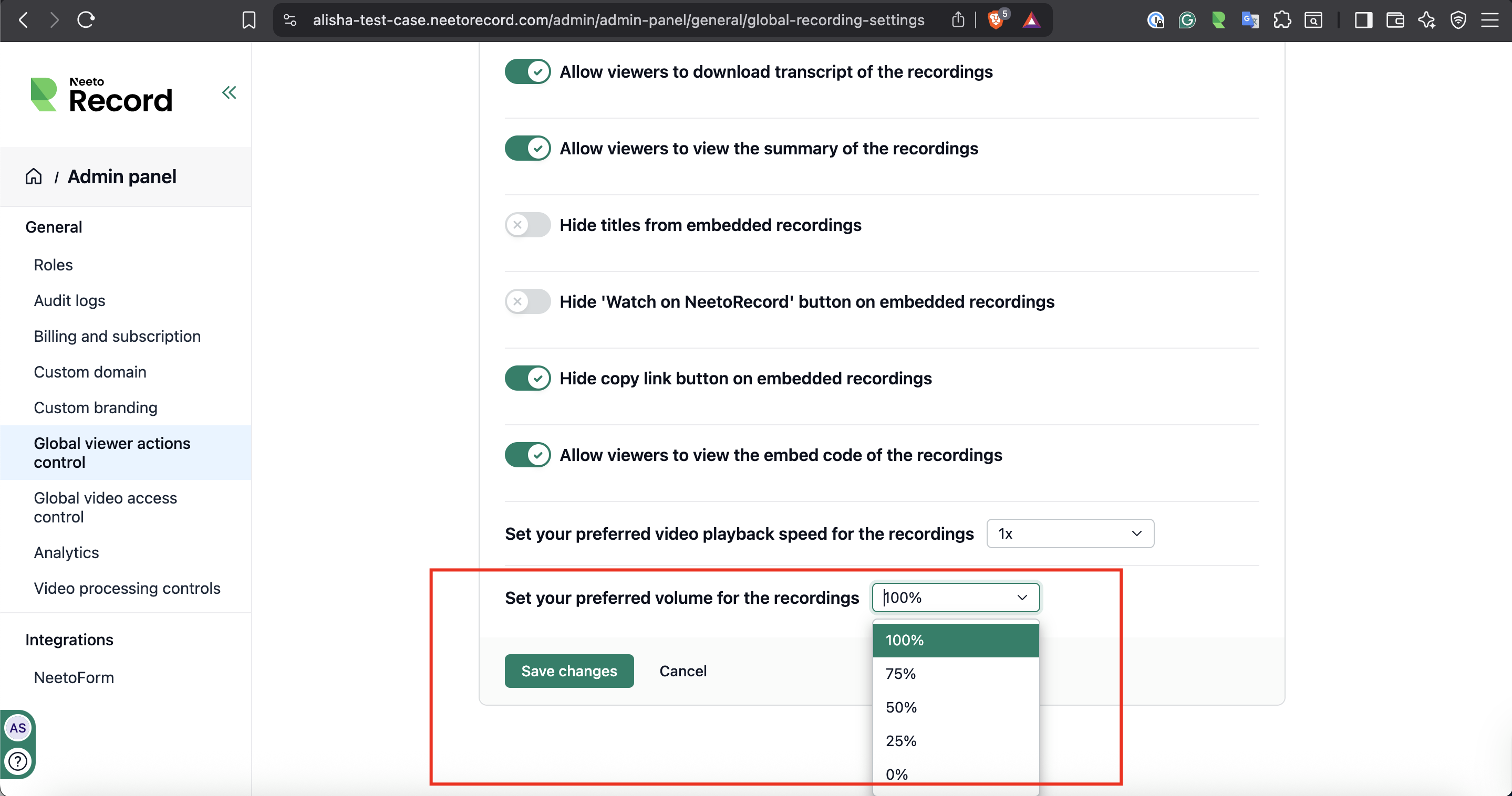1512x796 pixels.
Task: Disable the download transcript toggle
Action: pos(527,71)
